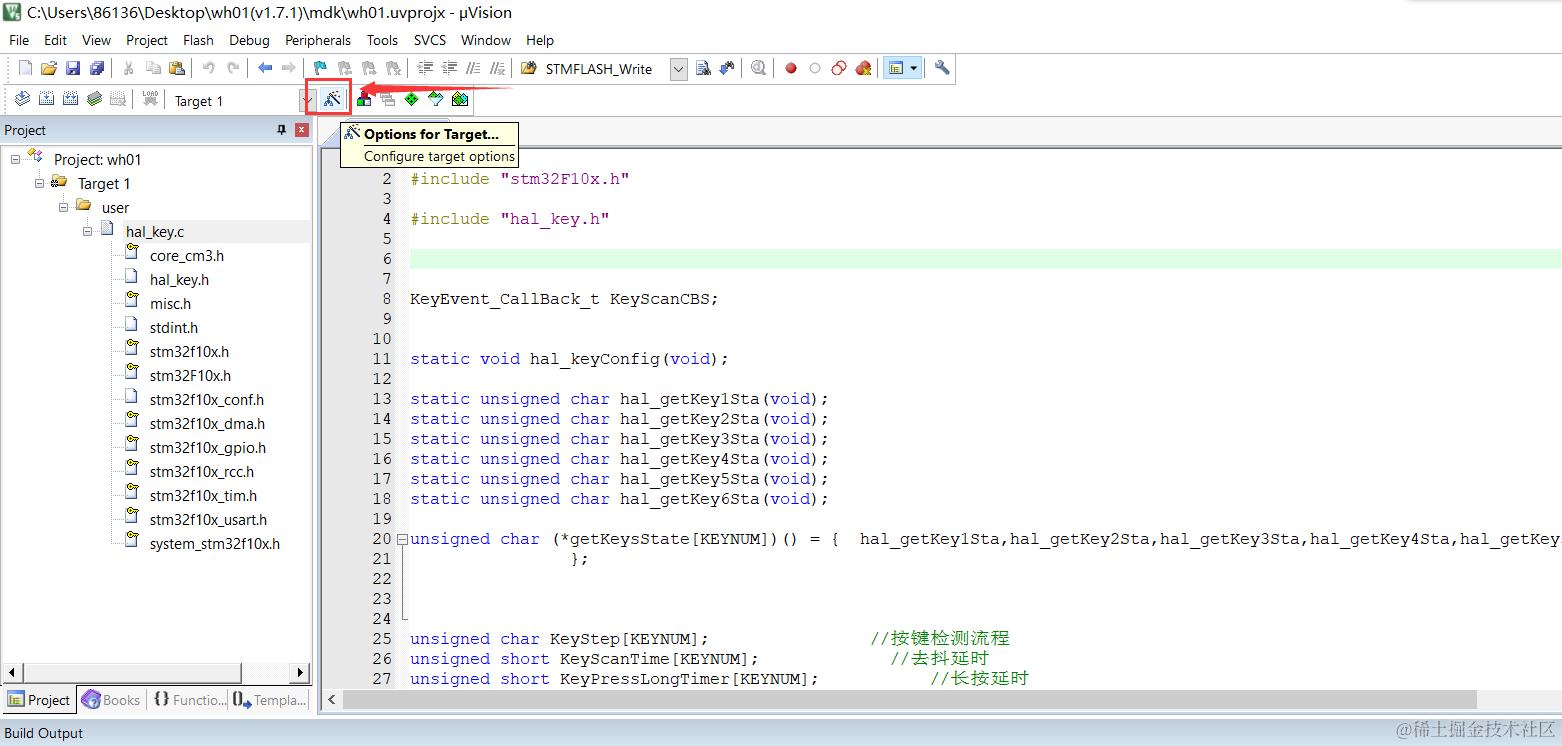The width and height of the screenshot is (1562, 746).
Task: Insert a bookmark using the flag icon
Action: pyautogui.click(x=320, y=68)
